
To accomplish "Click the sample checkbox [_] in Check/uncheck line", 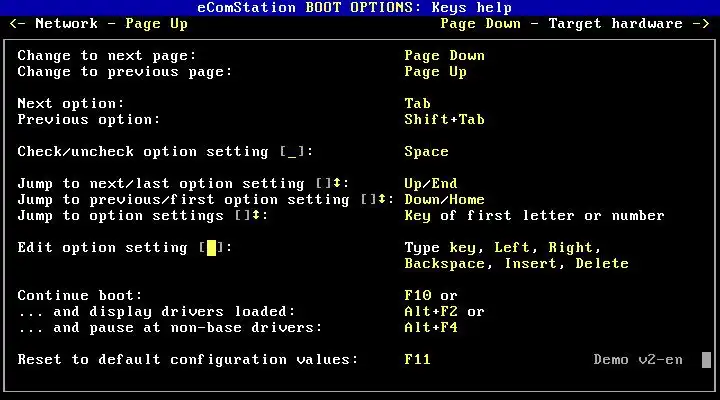I will (x=292, y=152).
